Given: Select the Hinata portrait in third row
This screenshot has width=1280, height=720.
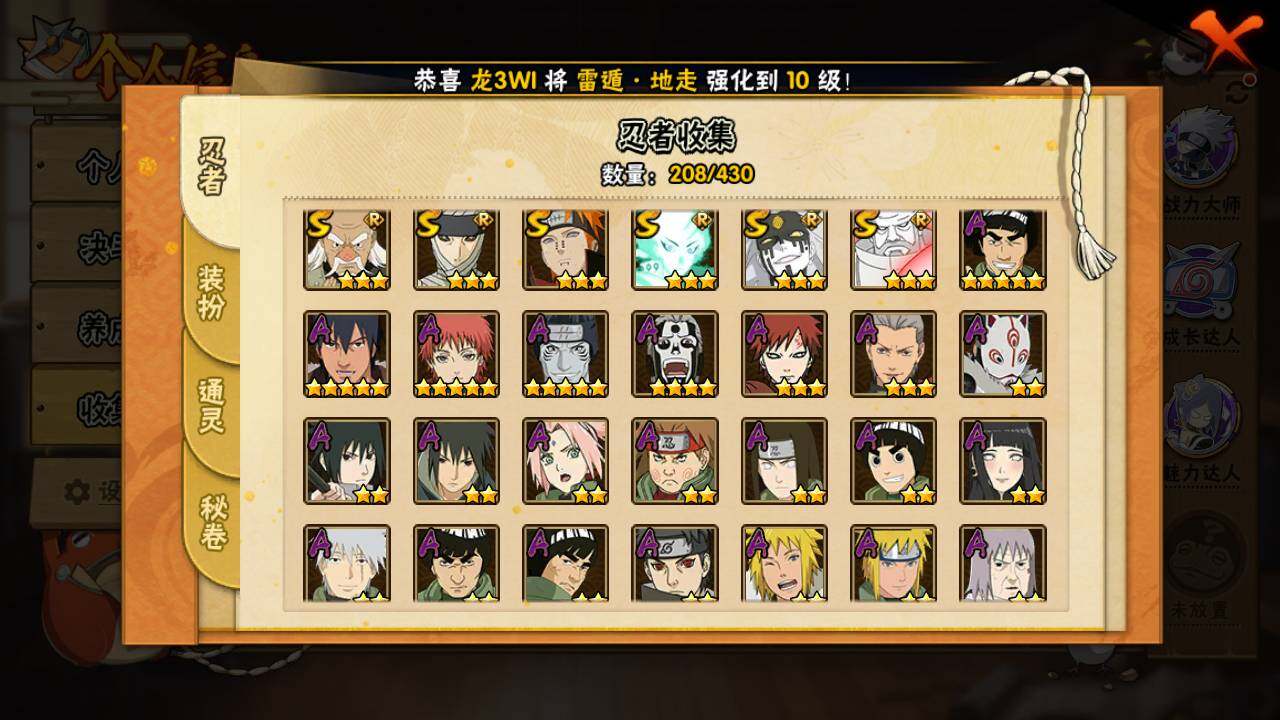Looking at the screenshot, I should click(x=1003, y=461).
